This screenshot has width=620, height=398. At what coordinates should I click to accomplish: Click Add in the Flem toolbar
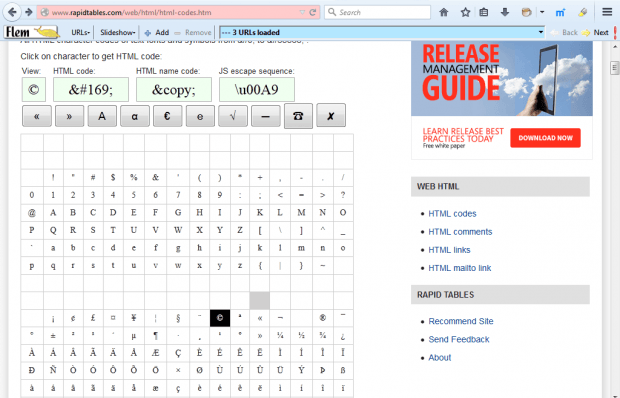coord(157,32)
